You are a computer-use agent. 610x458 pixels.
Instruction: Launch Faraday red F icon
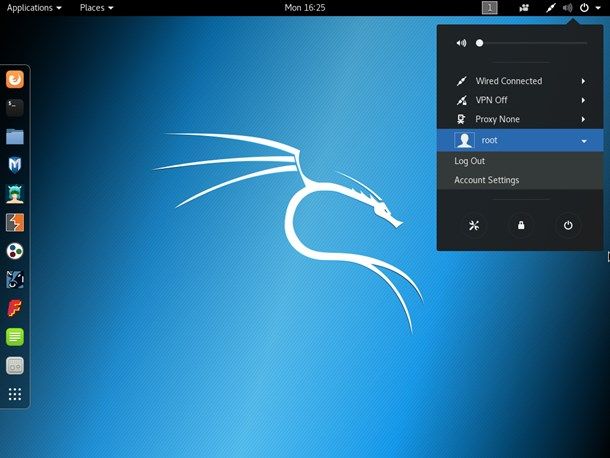[15, 308]
